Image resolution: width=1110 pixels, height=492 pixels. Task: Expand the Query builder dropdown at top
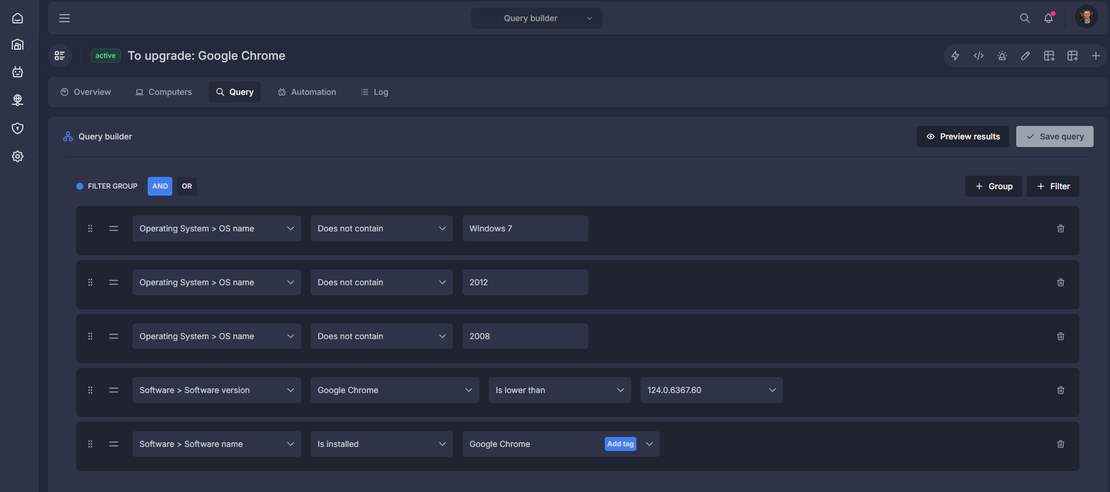(x=537, y=18)
